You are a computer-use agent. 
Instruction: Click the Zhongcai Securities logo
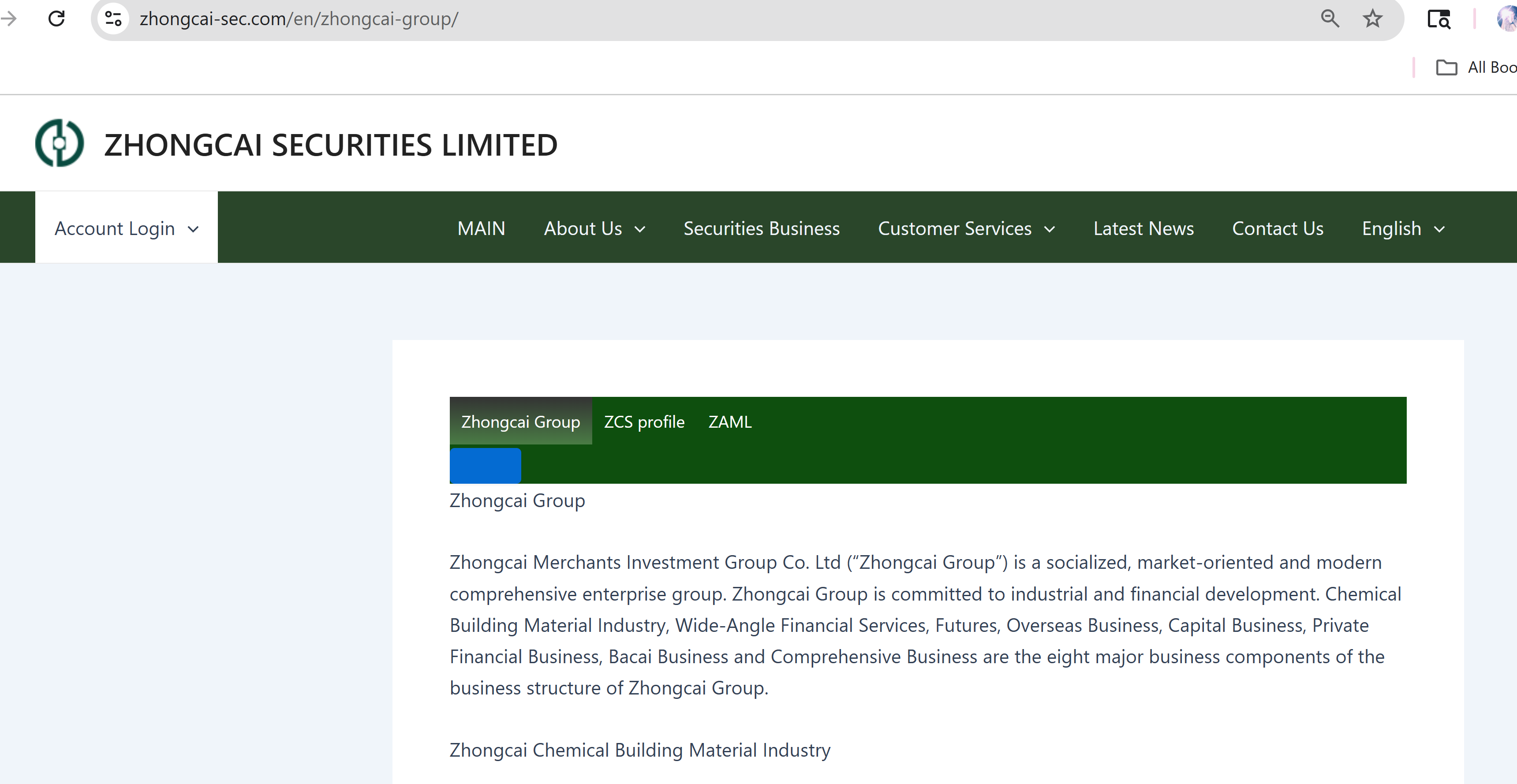tap(60, 143)
